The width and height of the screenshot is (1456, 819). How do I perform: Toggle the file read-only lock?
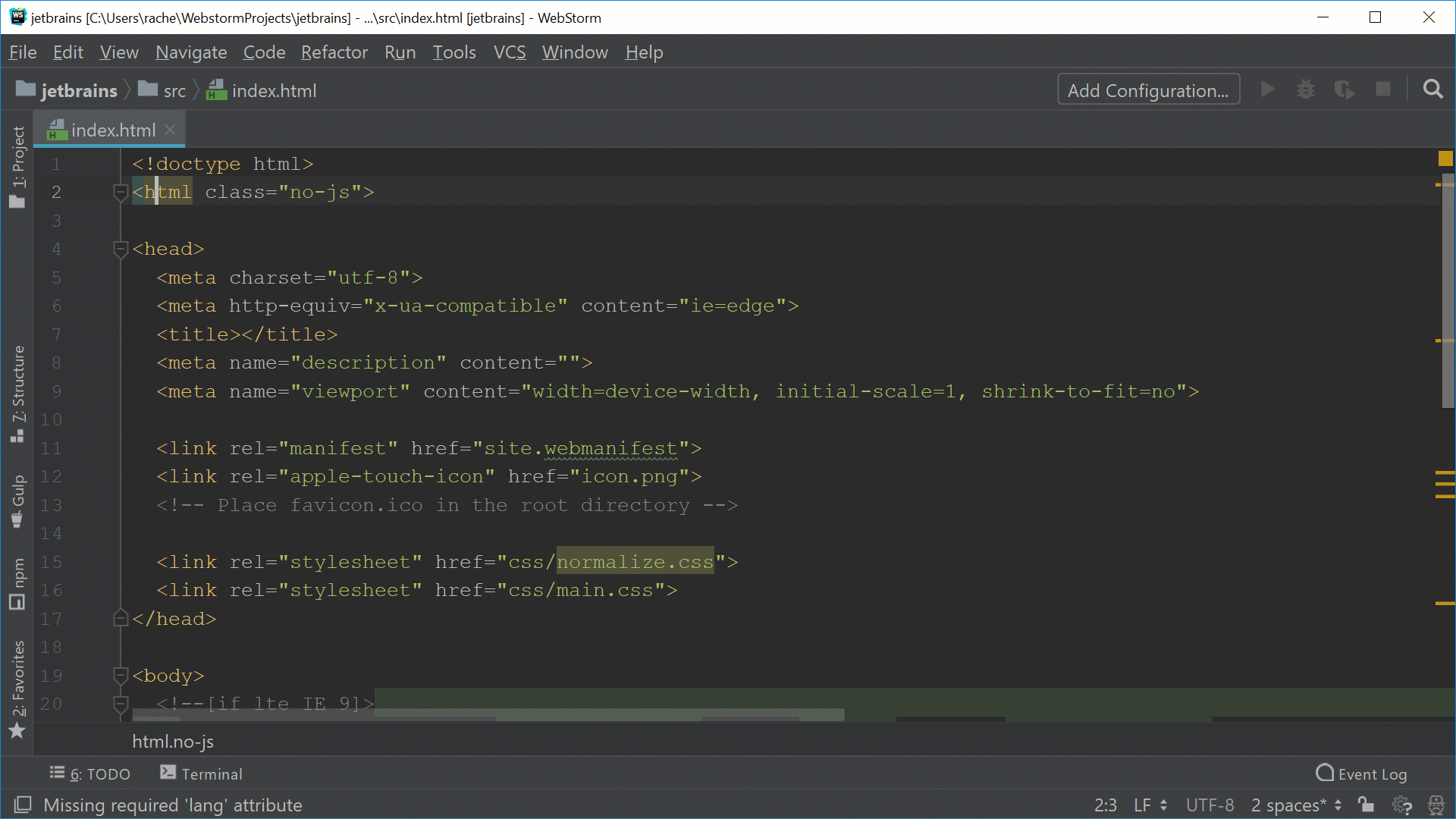(x=1366, y=805)
